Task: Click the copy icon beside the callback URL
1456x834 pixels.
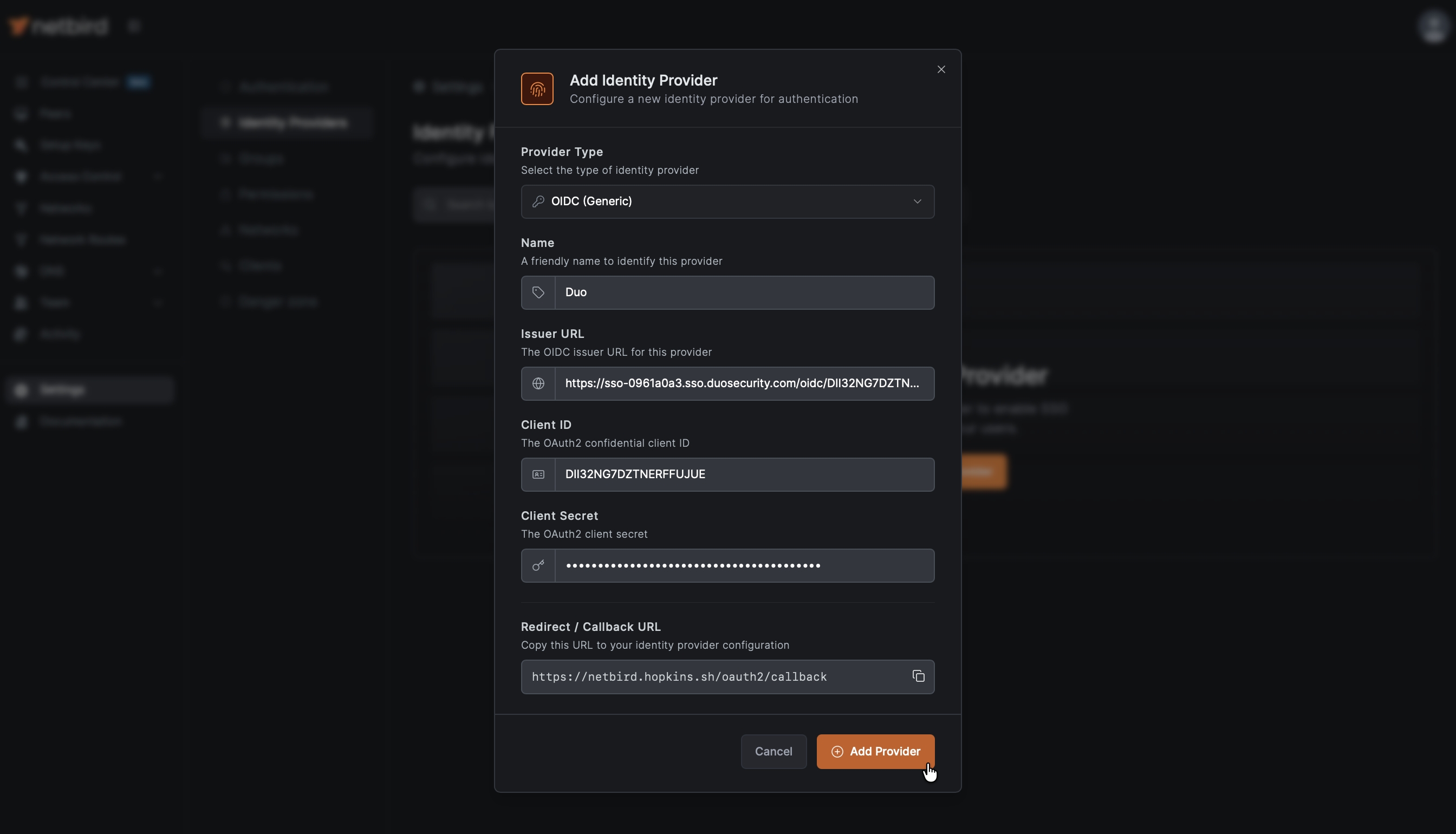Action: coord(918,676)
